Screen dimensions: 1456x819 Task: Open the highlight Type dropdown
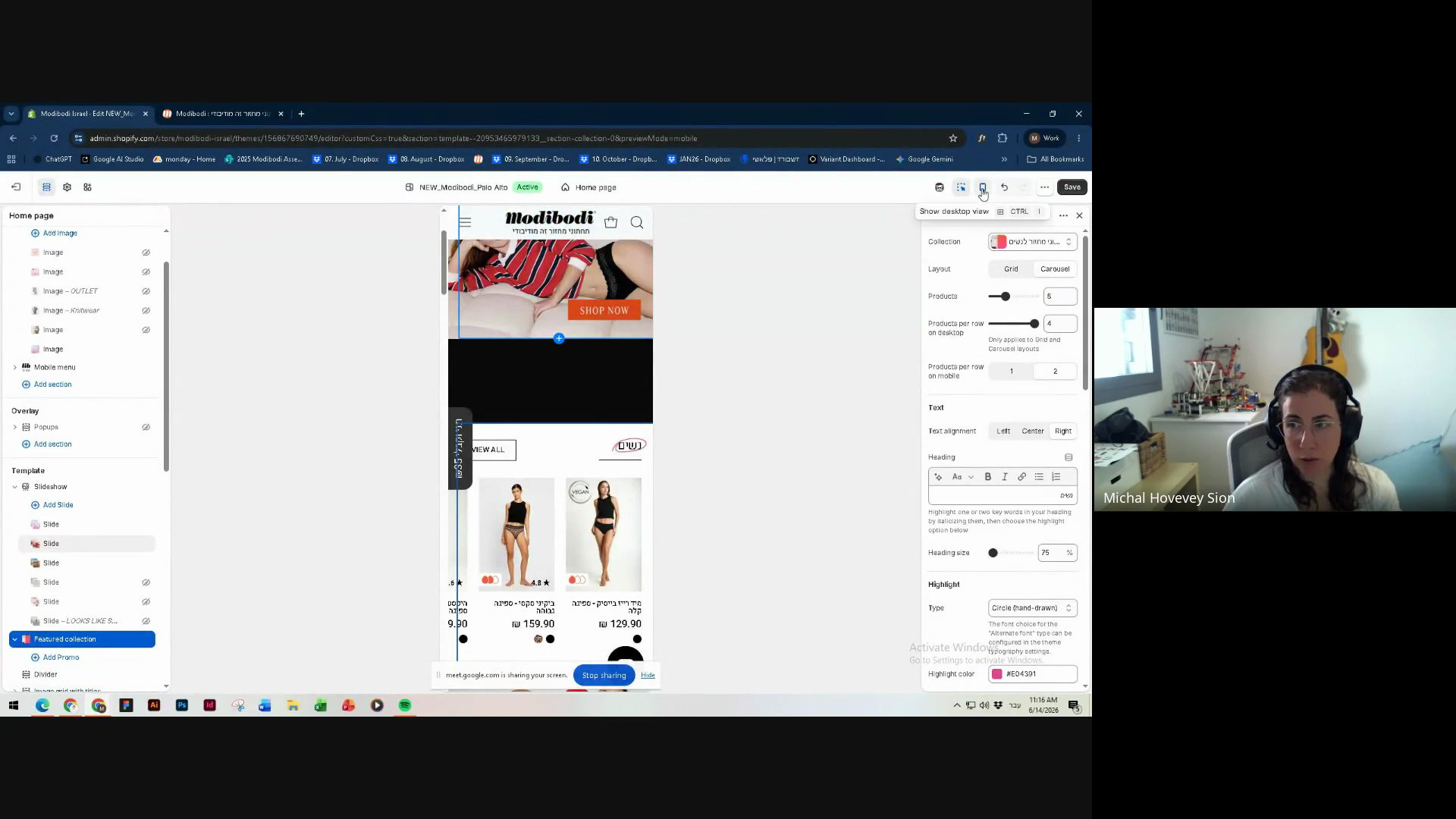point(1033,608)
